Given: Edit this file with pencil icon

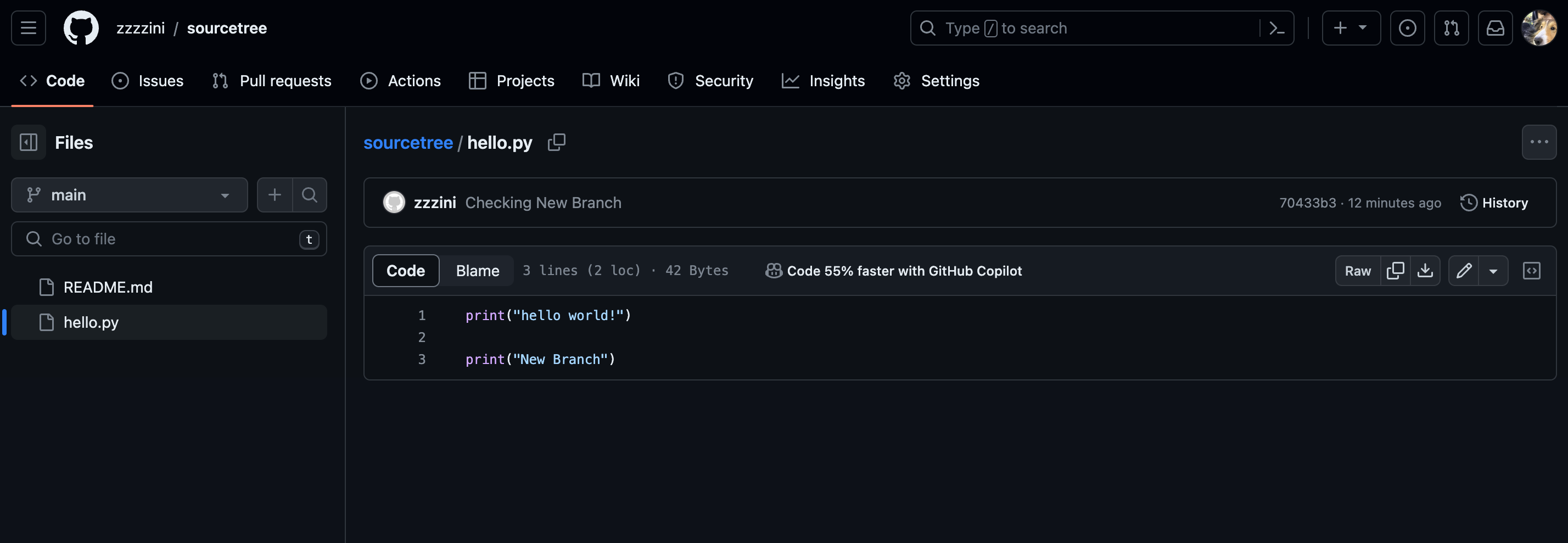Looking at the screenshot, I should pos(1464,271).
